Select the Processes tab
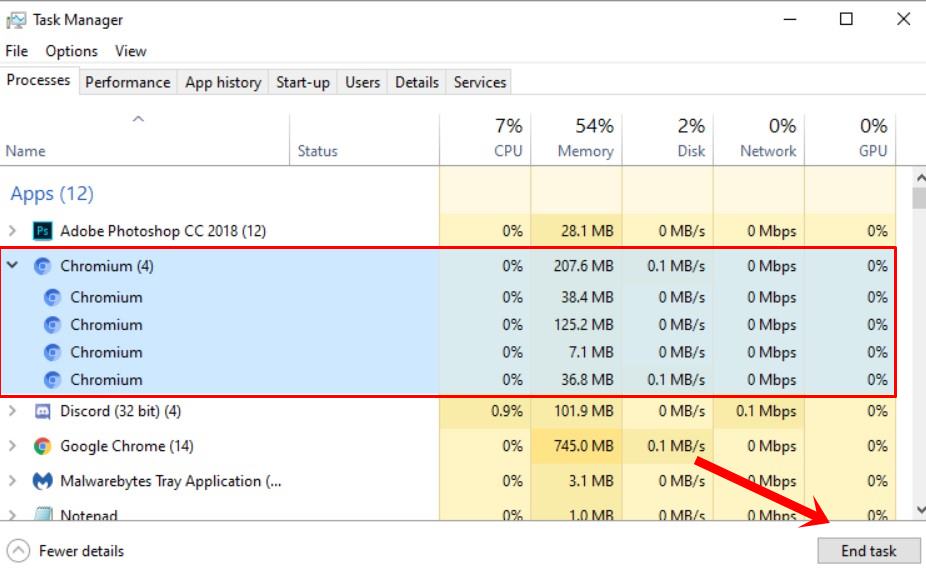 click(38, 80)
